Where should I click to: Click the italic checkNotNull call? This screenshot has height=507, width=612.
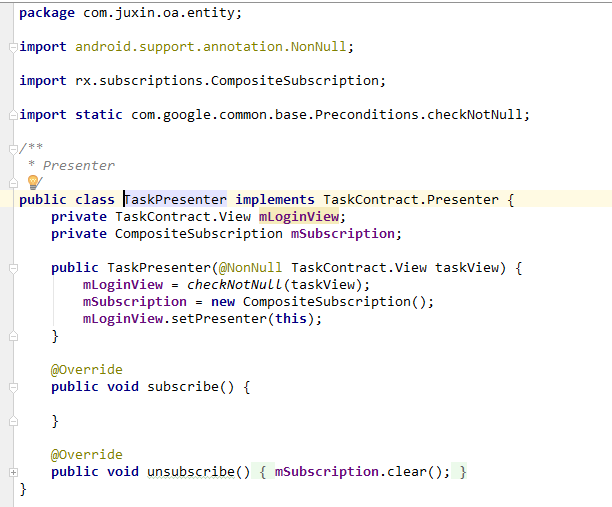tap(234, 285)
